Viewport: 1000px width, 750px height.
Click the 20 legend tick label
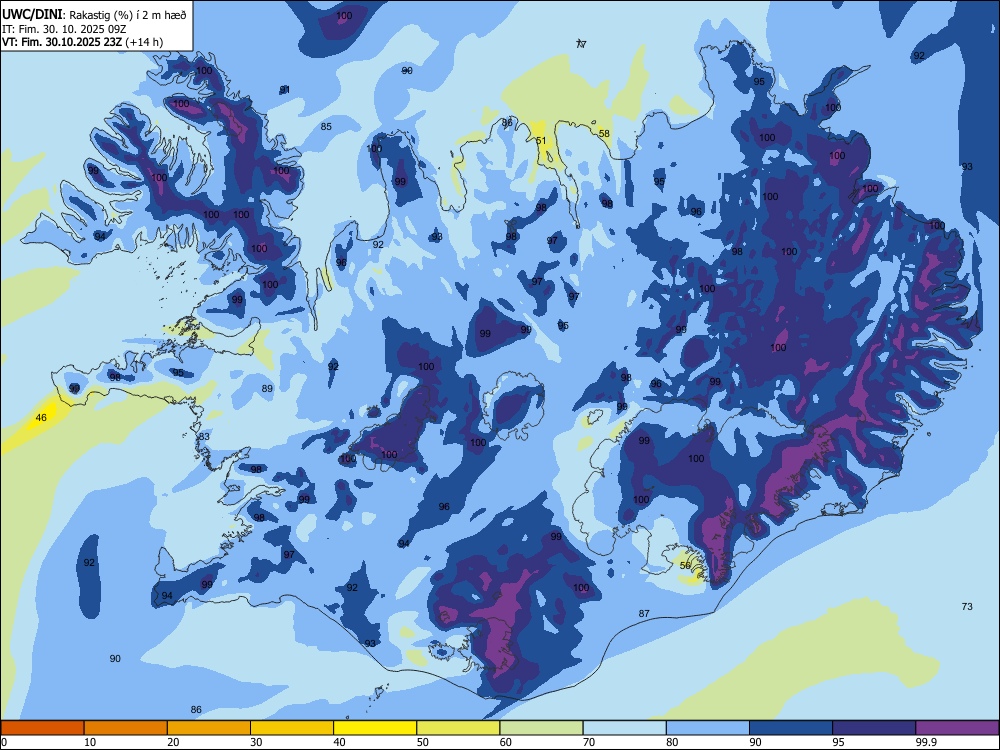tap(173, 742)
